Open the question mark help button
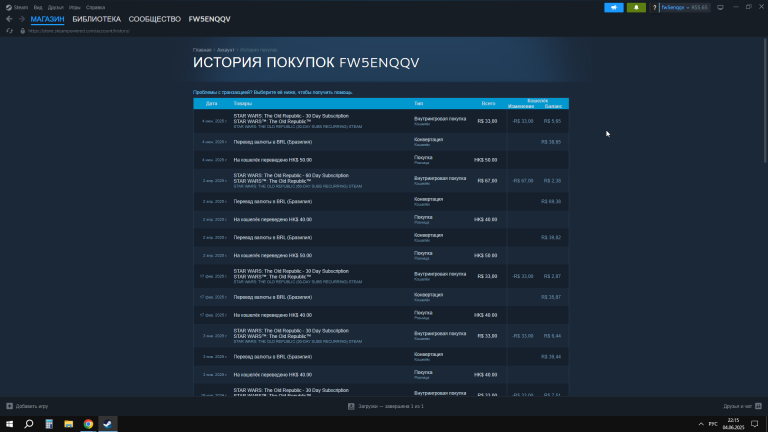Screen dimensions: 768x432 [654, 7]
